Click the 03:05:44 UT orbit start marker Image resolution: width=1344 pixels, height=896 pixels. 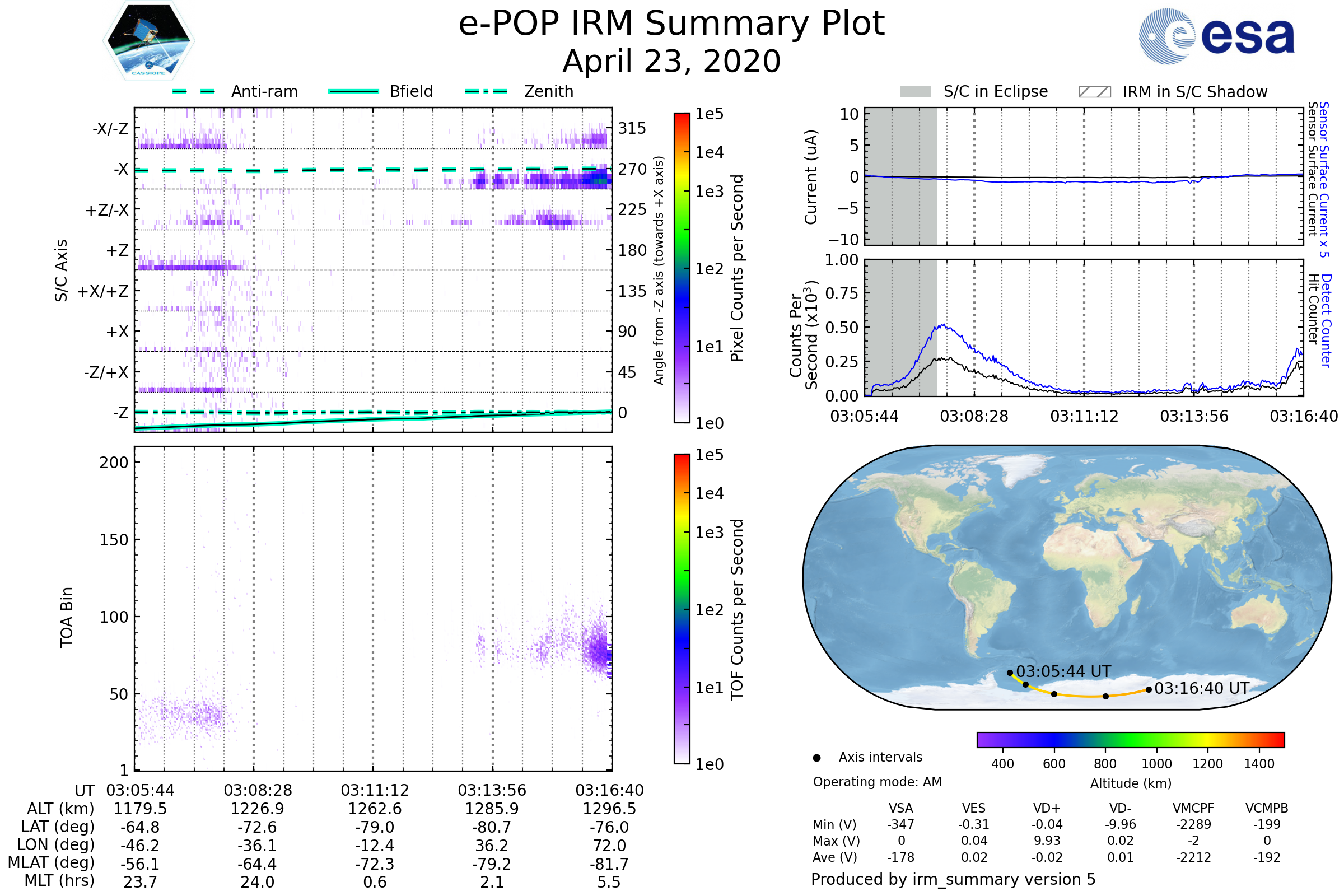point(1010,673)
